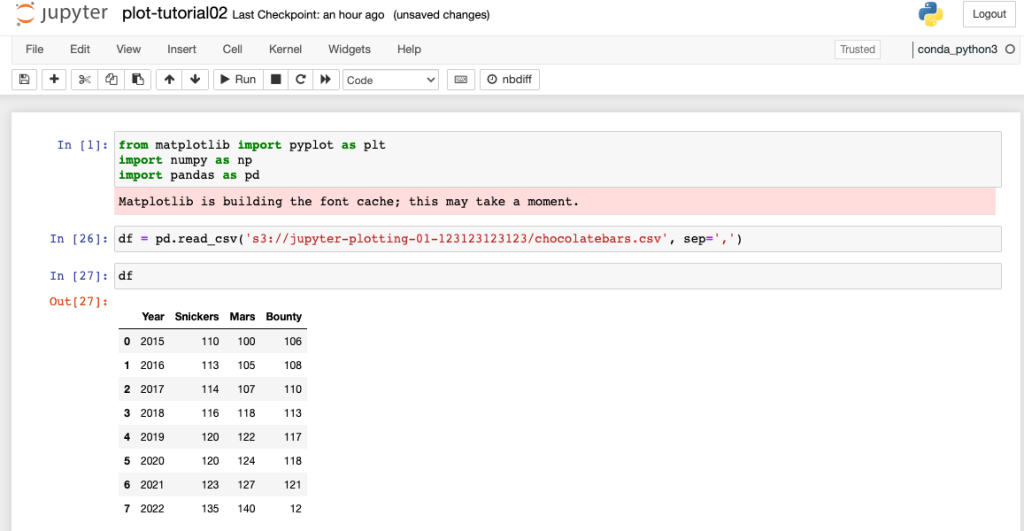The image size is (1024, 531).
Task: Open the command palette keyboard icon
Action: (x=460, y=79)
